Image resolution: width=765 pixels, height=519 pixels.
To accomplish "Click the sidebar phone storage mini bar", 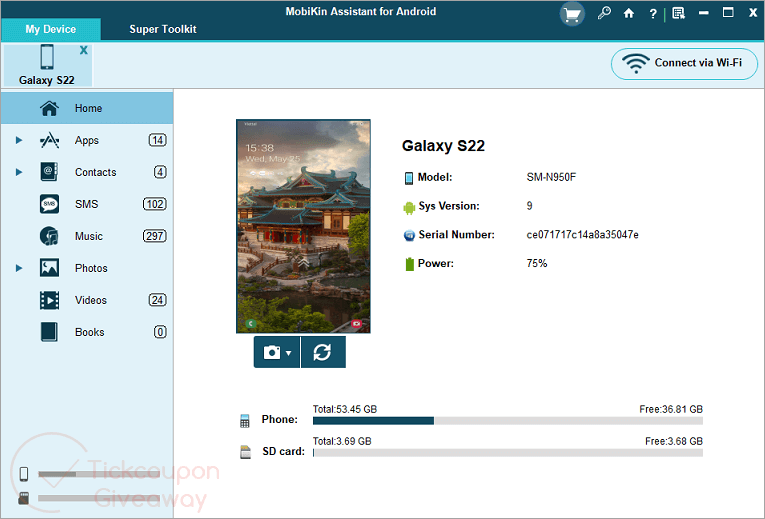I will (99, 474).
